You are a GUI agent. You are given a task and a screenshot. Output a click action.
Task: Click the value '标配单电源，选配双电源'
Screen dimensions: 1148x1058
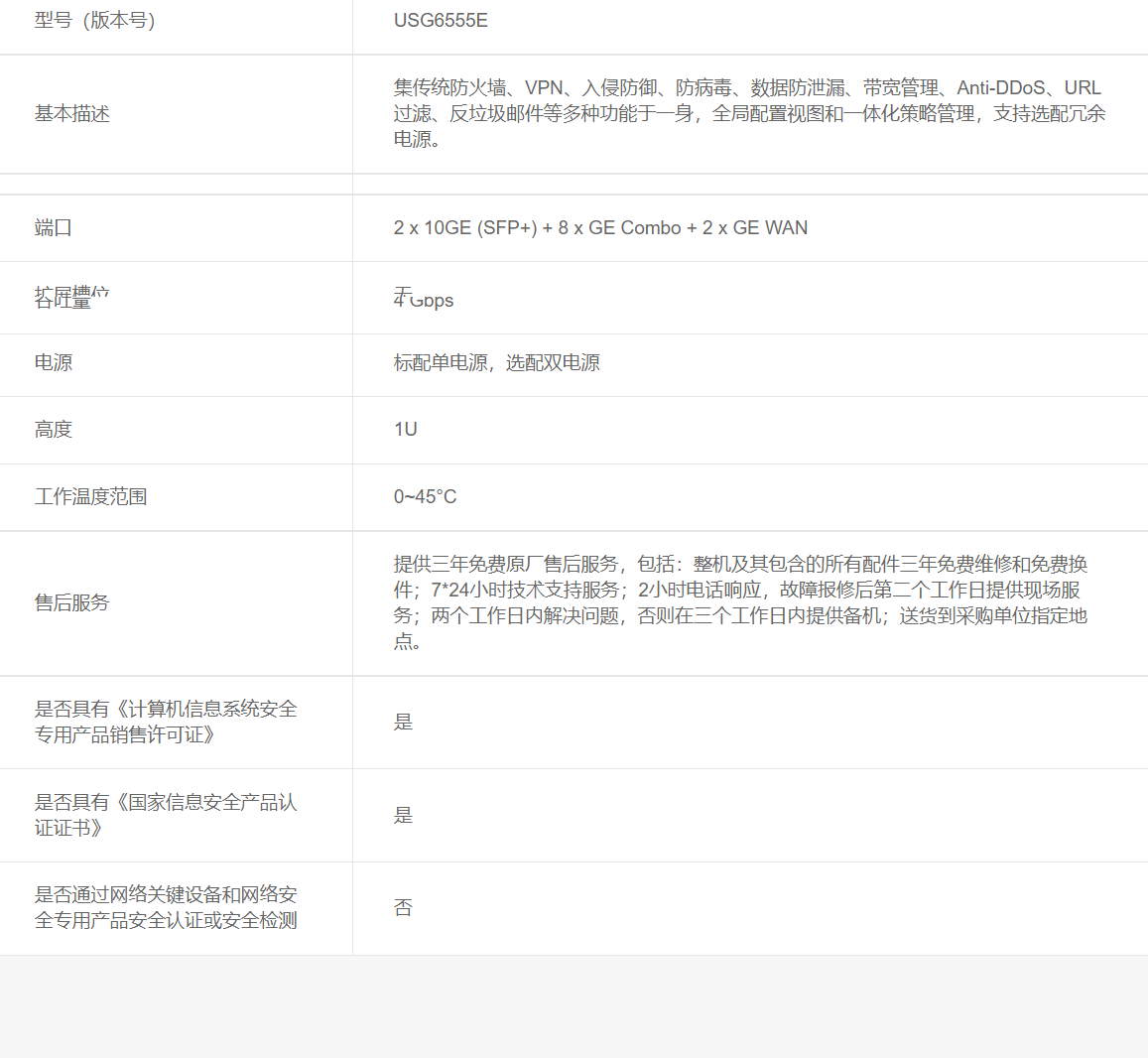coord(496,362)
